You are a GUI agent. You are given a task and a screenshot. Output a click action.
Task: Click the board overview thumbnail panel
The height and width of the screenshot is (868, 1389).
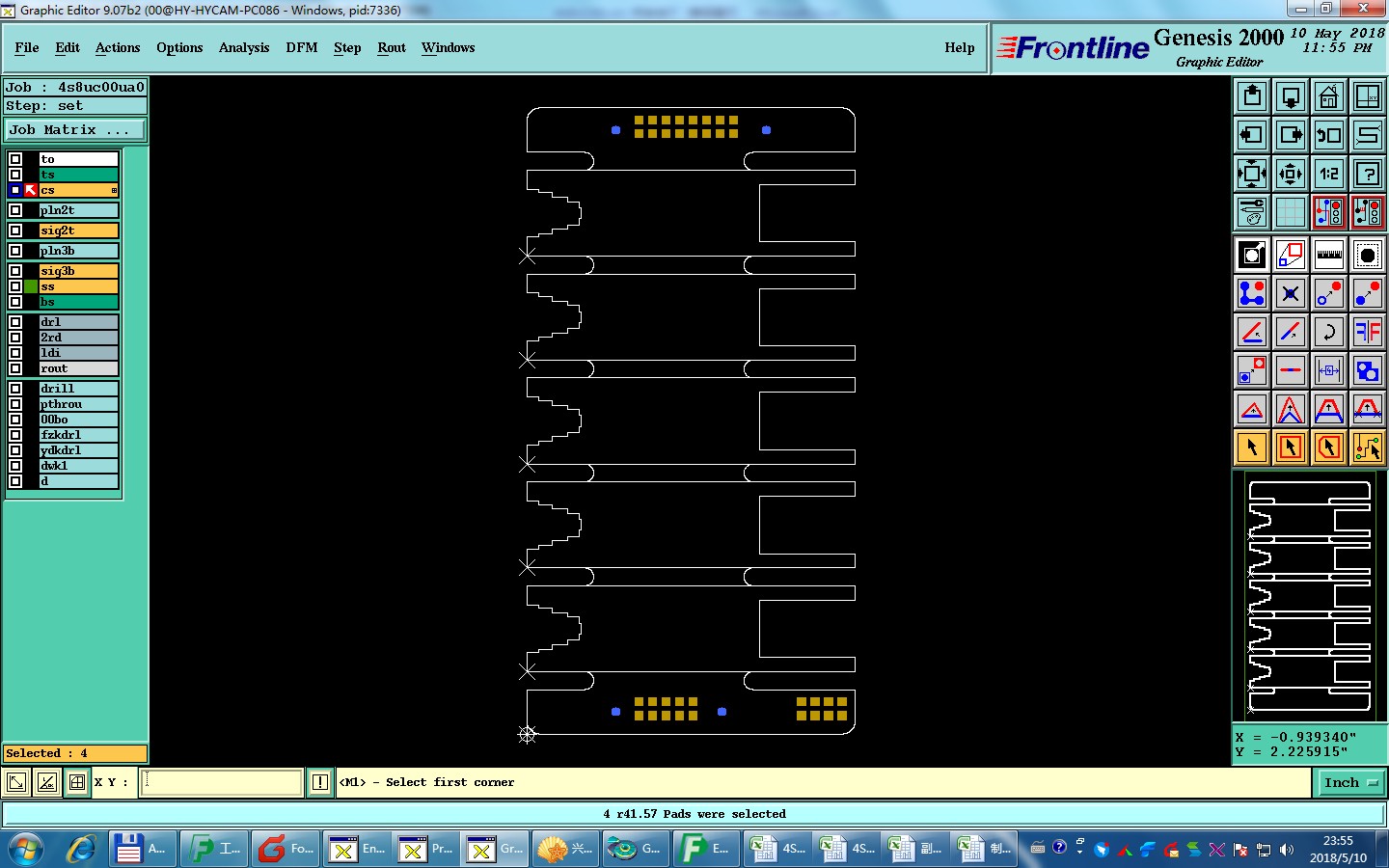tap(1310, 596)
